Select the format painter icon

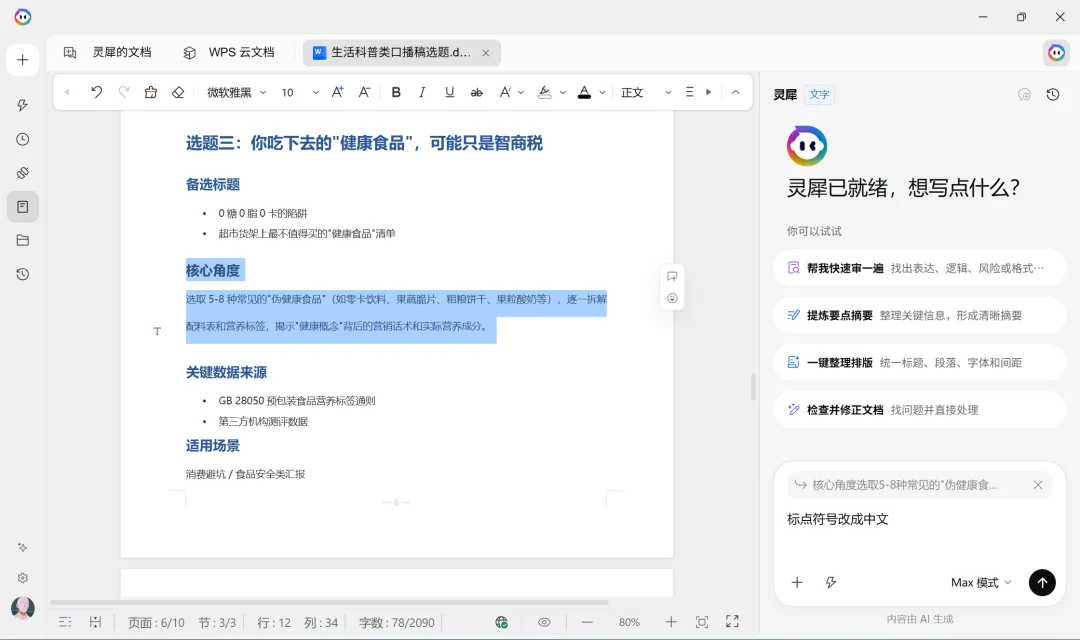(151, 92)
